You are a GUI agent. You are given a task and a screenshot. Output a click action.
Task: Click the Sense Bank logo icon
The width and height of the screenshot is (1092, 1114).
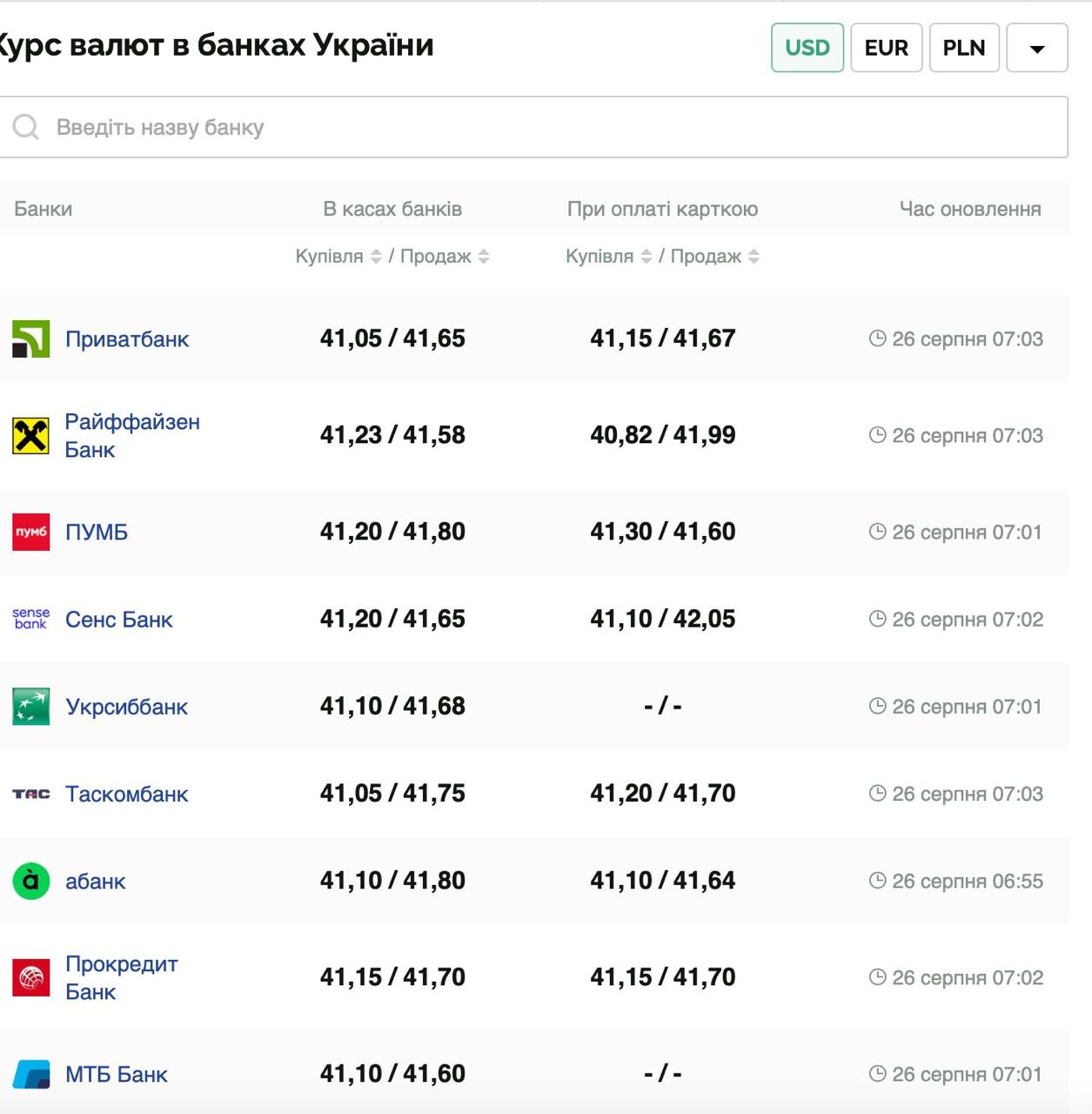30,619
